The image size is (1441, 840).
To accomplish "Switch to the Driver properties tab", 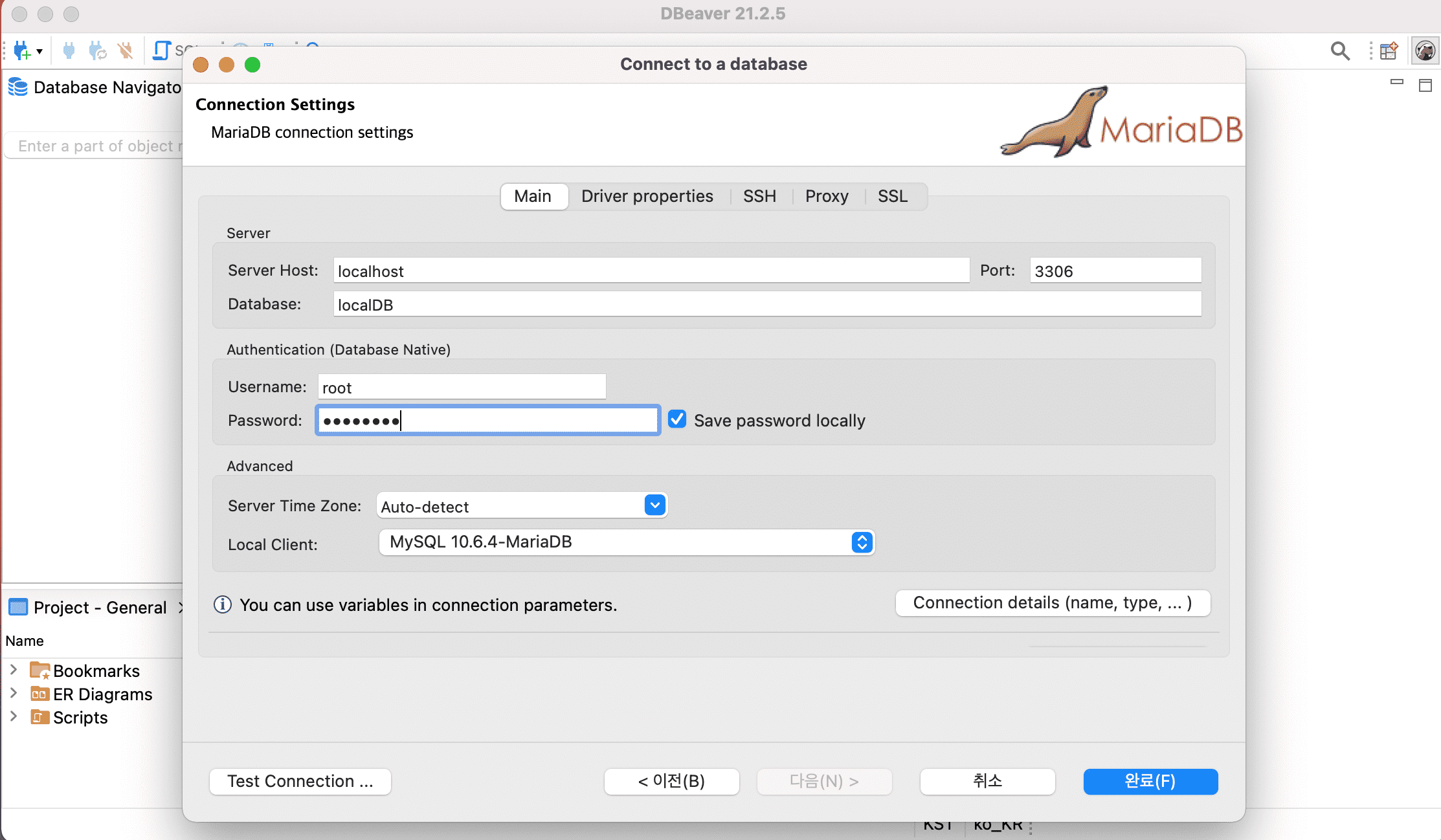I will click(x=647, y=196).
